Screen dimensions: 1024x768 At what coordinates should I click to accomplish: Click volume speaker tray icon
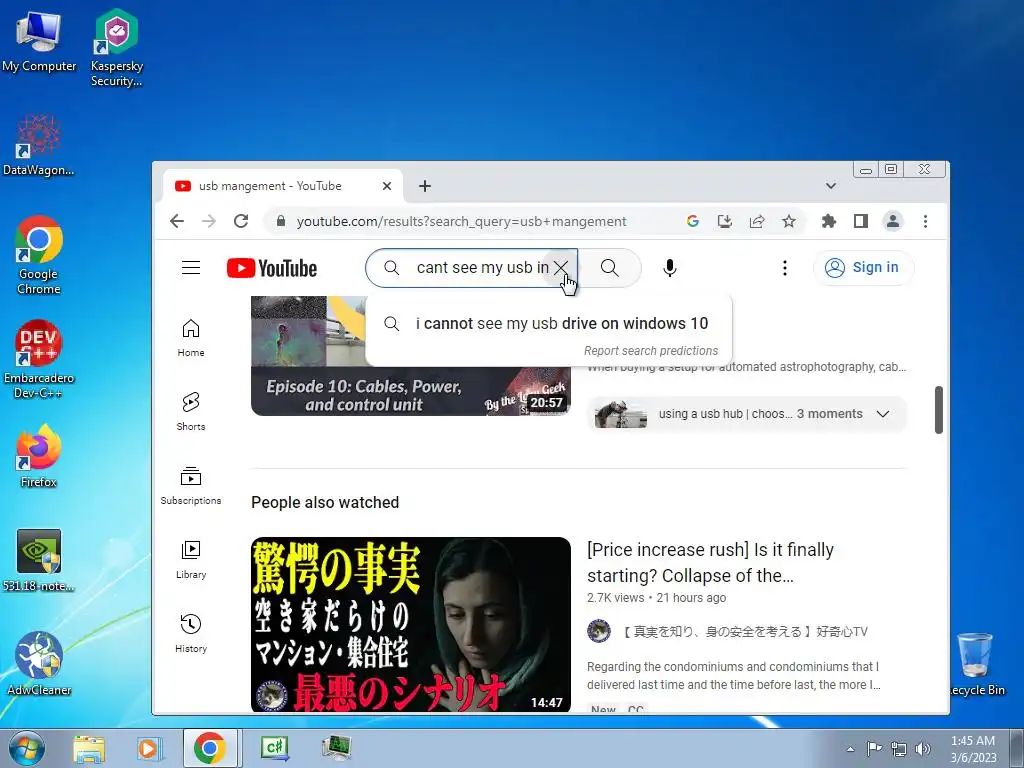(x=922, y=749)
